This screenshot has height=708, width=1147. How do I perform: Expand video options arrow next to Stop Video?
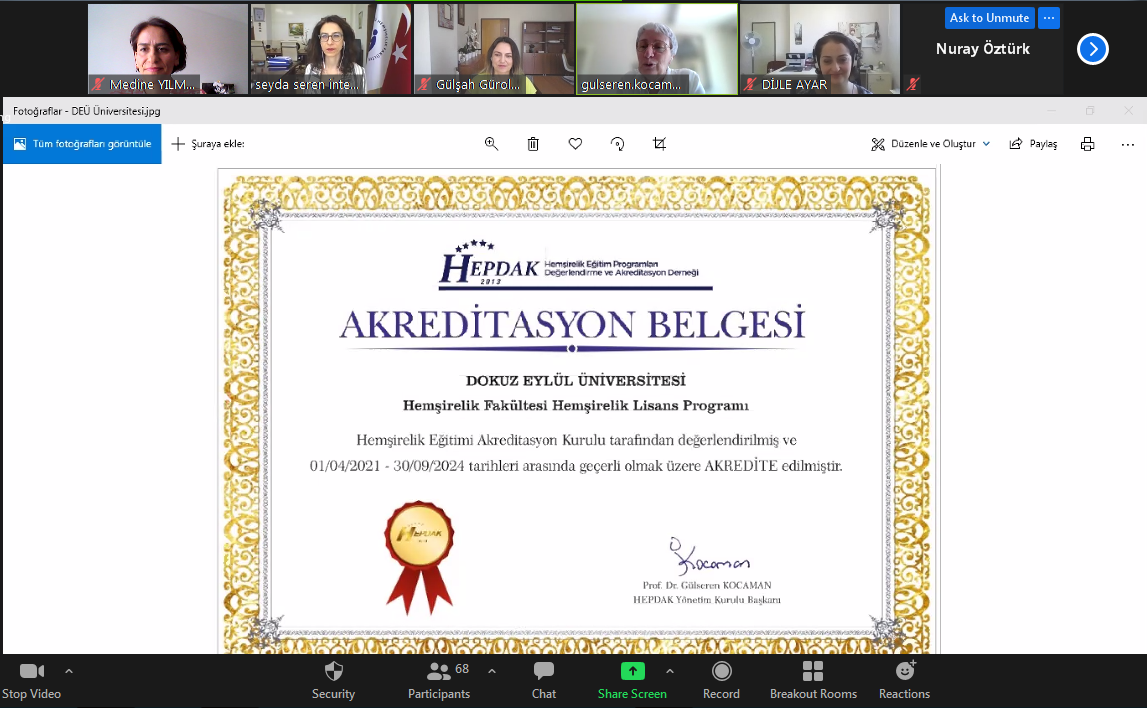point(69,671)
